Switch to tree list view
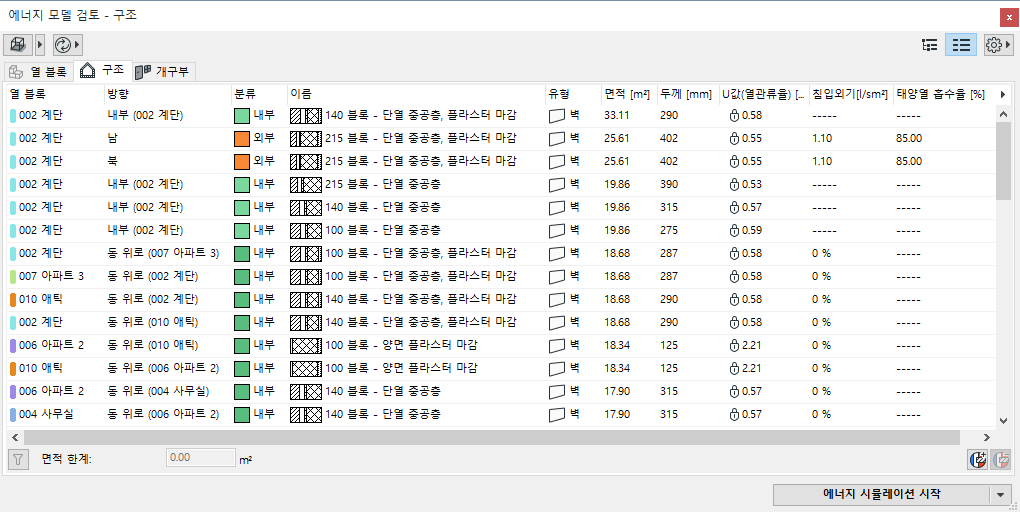Image resolution: width=1020 pixels, height=512 pixels. coord(930,45)
